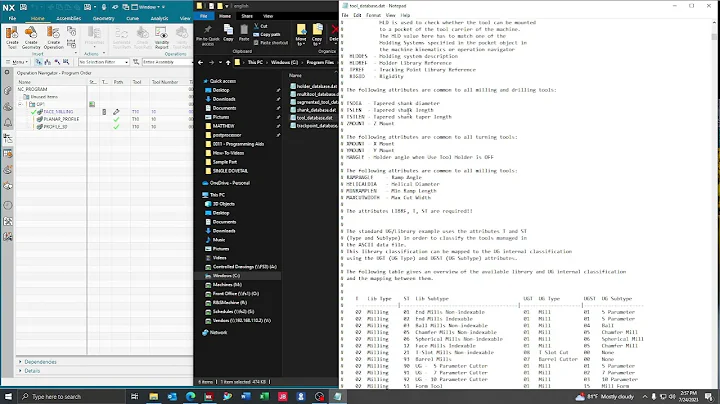
Task: Click Create Operation in NX ribbon
Action: [53, 37]
